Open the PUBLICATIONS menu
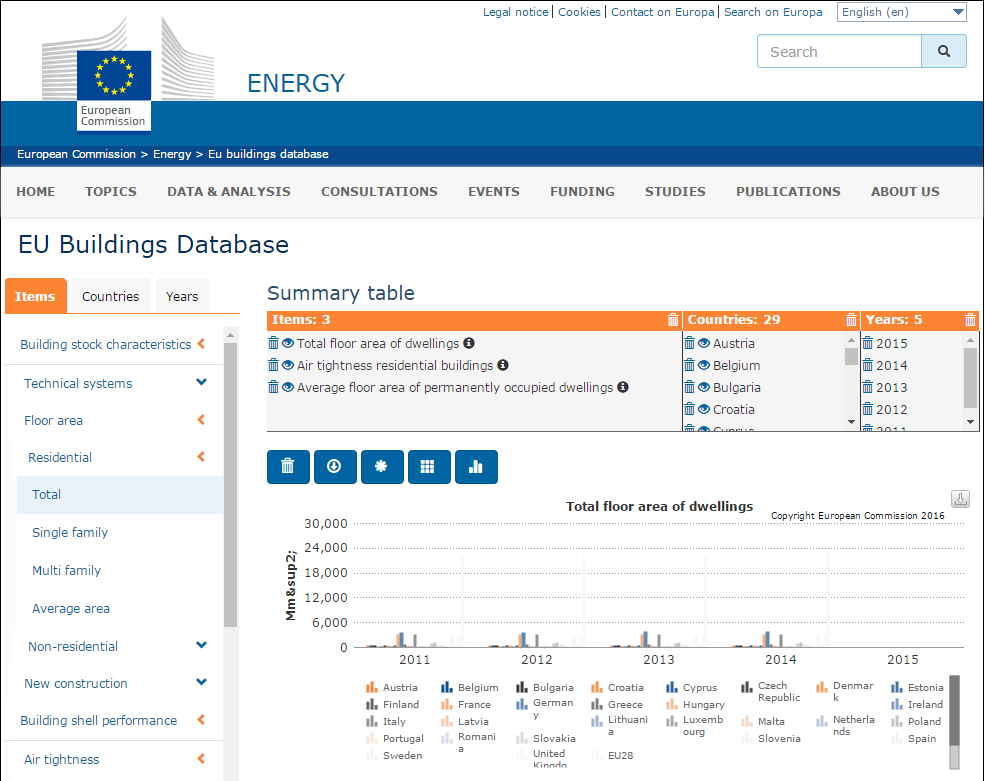This screenshot has width=985, height=781. click(x=788, y=192)
